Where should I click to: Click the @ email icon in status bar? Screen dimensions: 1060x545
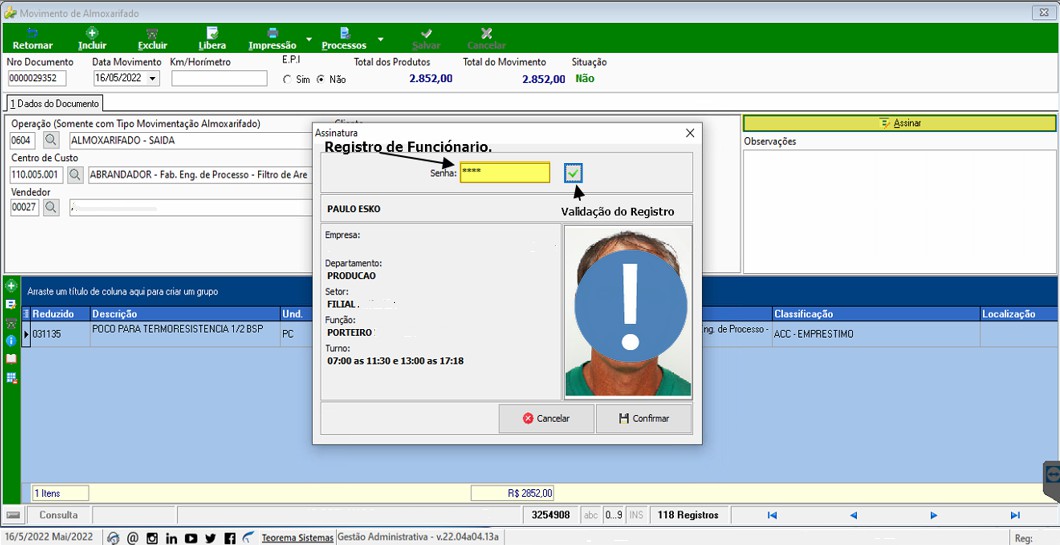[132, 538]
